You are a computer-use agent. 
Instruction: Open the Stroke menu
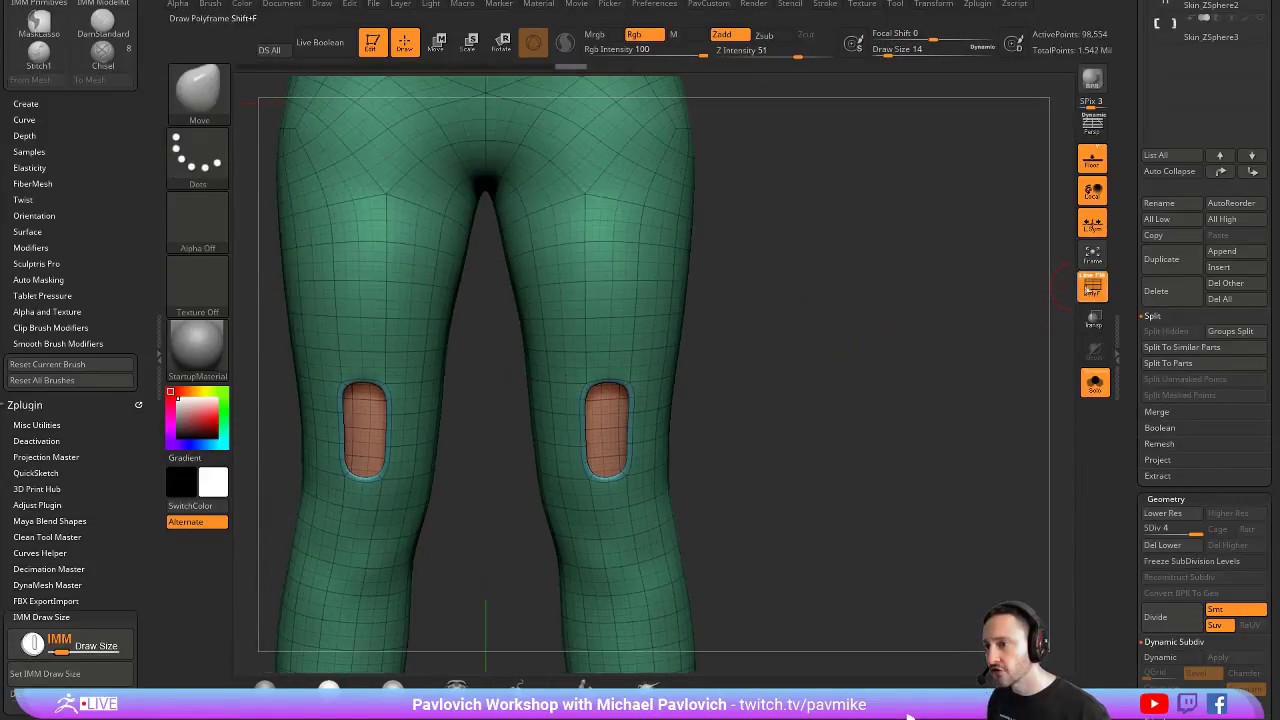point(825,4)
